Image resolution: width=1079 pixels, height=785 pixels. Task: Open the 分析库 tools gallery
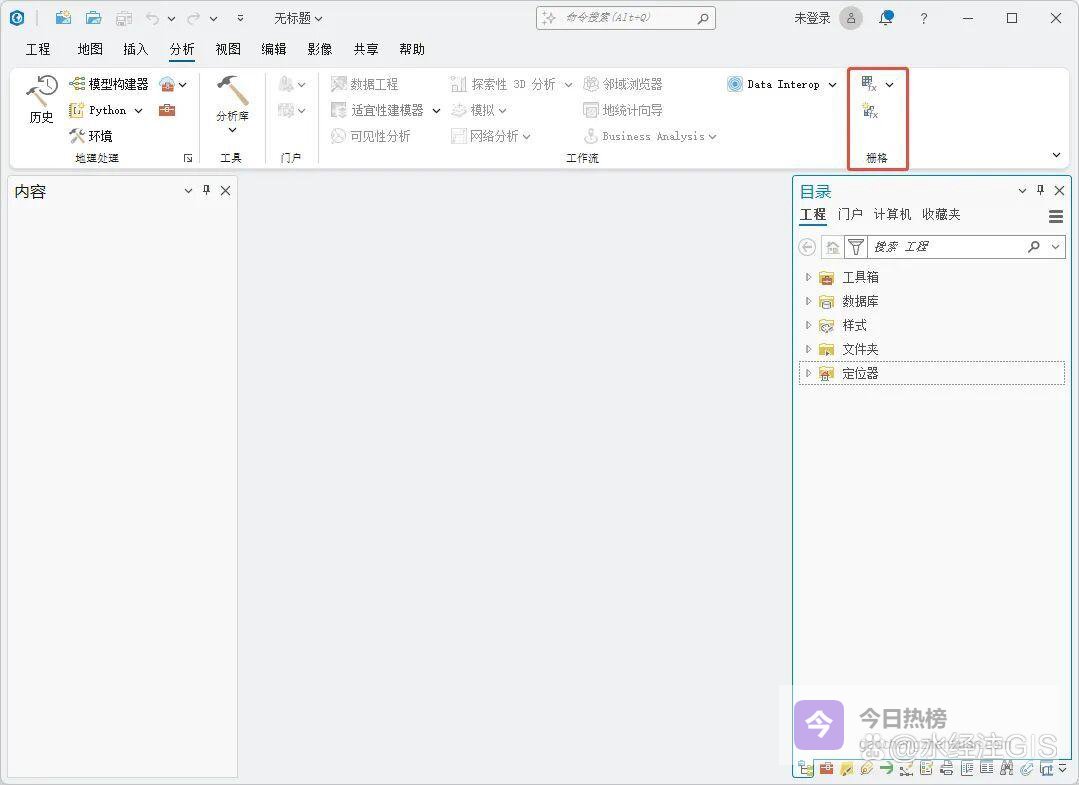[x=232, y=104]
